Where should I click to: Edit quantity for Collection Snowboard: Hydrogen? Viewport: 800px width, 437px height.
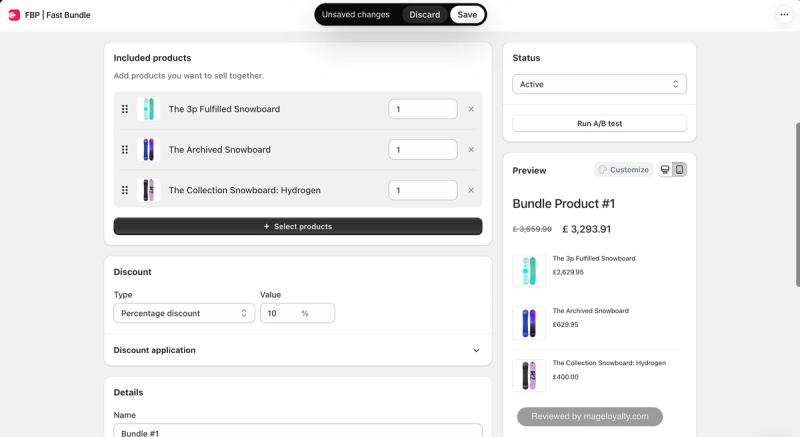pos(423,190)
